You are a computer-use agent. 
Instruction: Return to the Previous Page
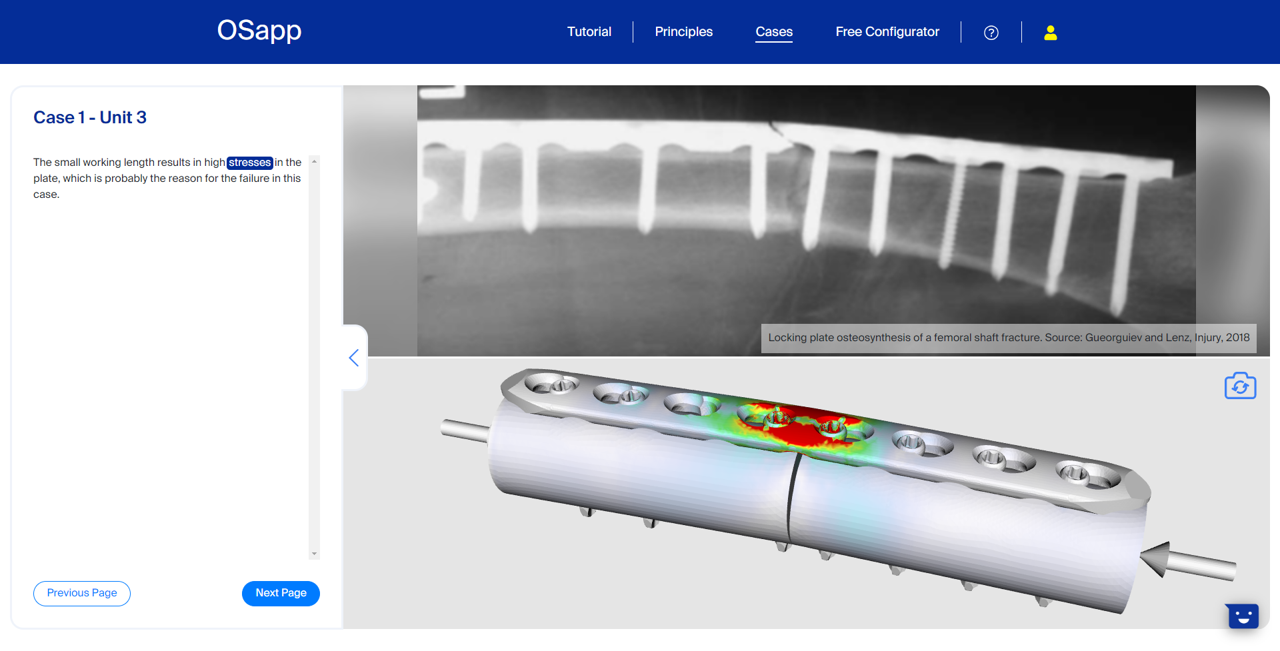pyautogui.click(x=82, y=593)
